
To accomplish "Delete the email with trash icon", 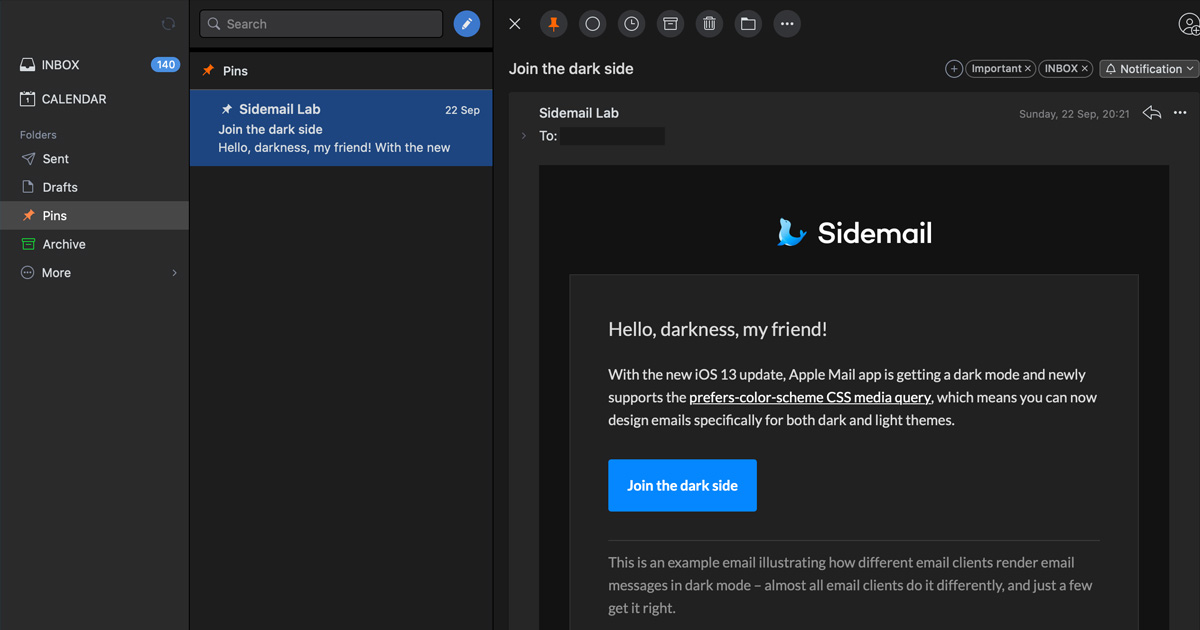I will (x=709, y=24).
